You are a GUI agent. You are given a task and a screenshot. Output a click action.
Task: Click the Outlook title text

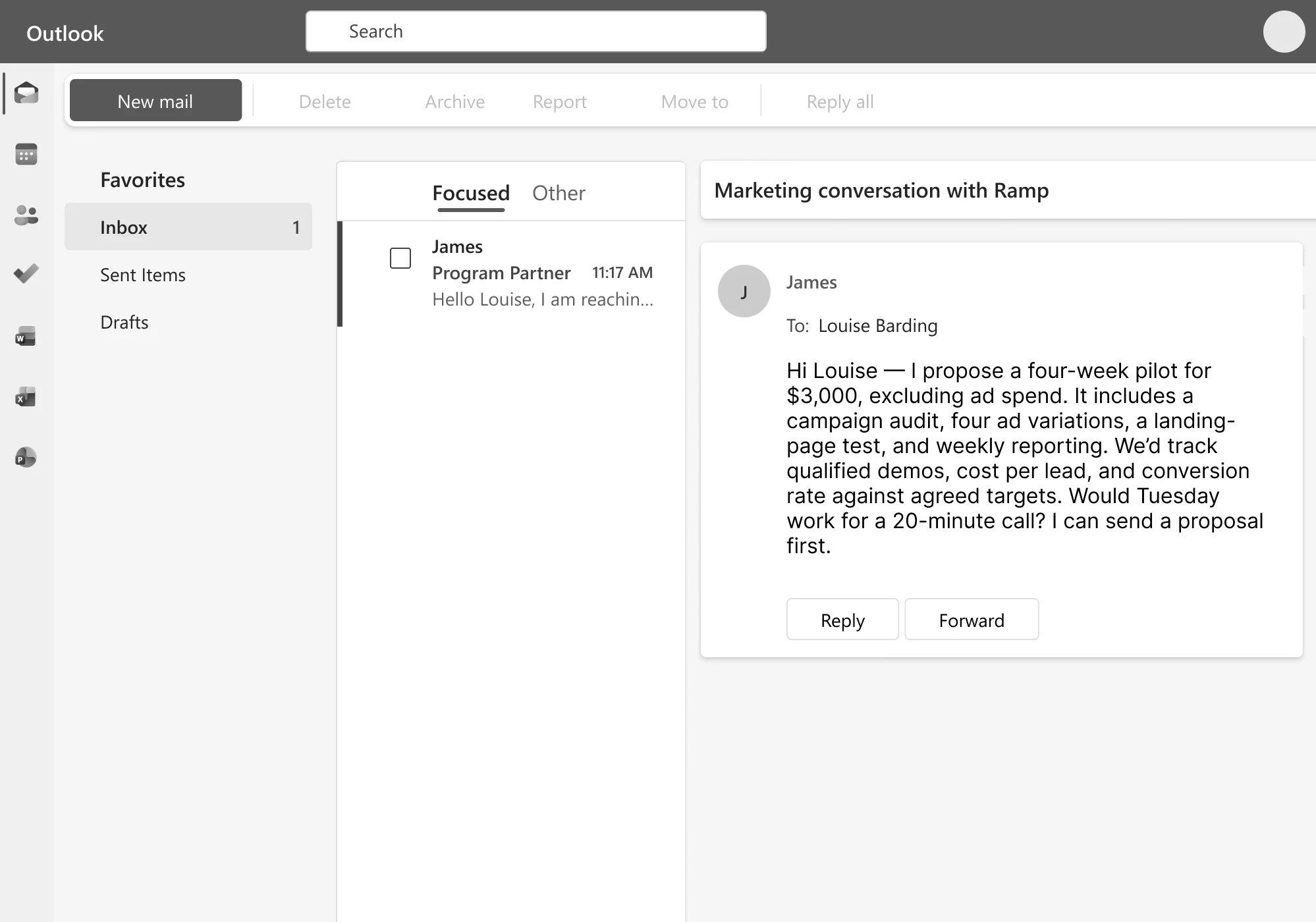click(65, 33)
